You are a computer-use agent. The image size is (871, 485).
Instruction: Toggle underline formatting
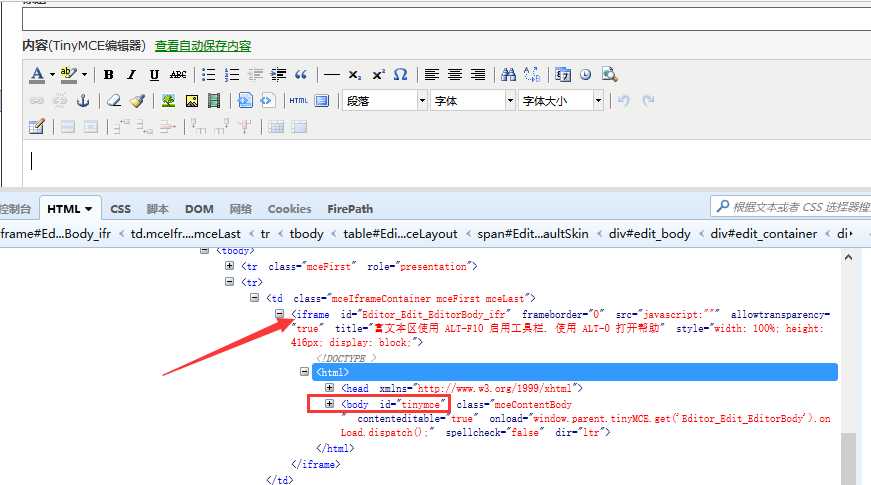click(154, 75)
